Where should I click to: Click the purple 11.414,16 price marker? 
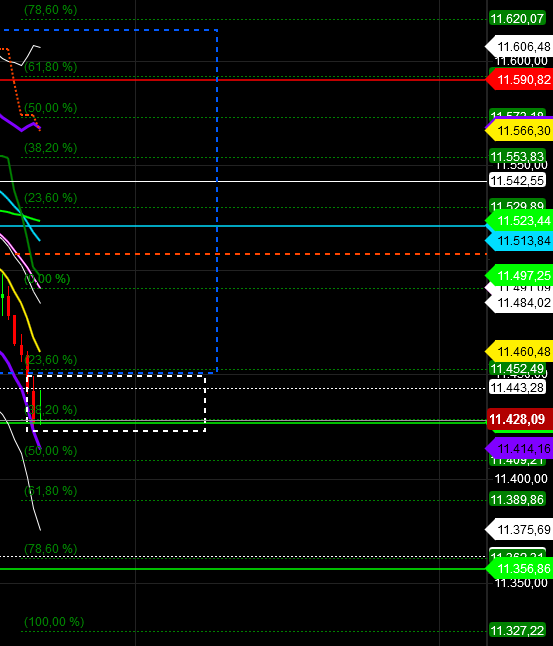click(x=519, y=448)
